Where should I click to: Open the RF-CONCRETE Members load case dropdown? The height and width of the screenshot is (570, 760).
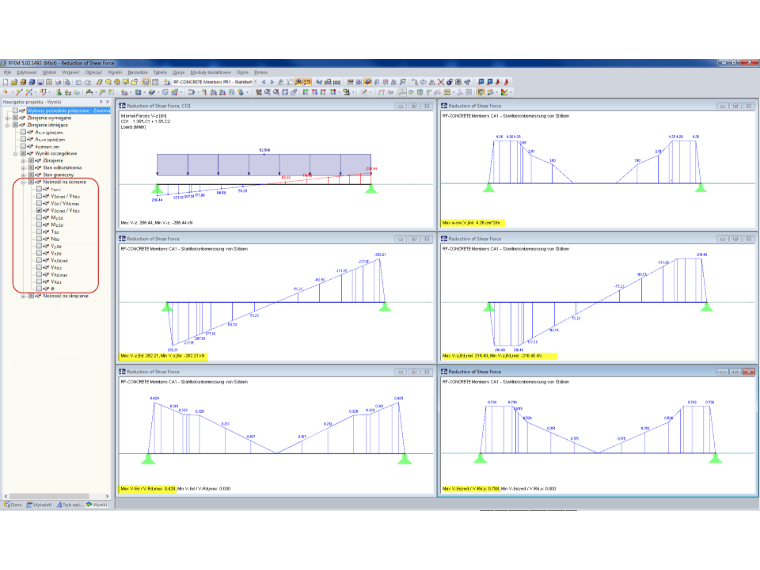click(x=255, y=82)
